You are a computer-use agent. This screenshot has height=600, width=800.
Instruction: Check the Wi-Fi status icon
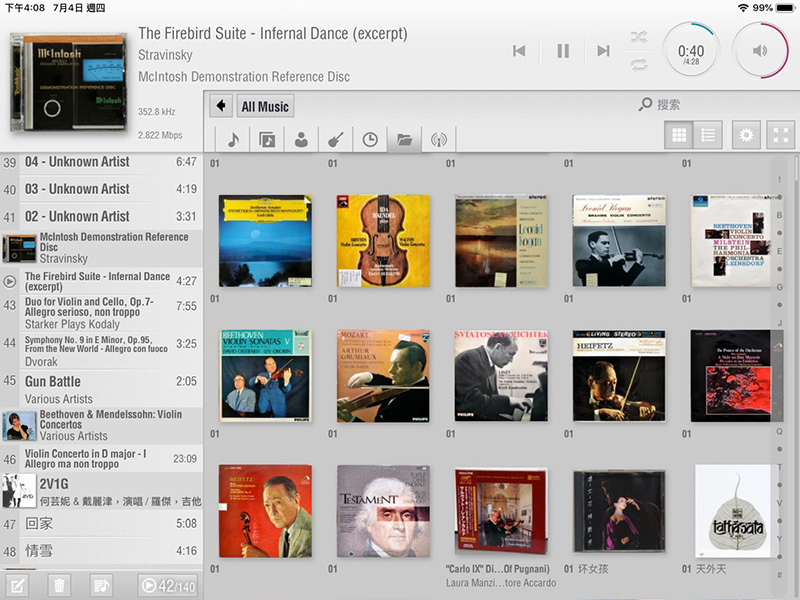click(743, 8)
